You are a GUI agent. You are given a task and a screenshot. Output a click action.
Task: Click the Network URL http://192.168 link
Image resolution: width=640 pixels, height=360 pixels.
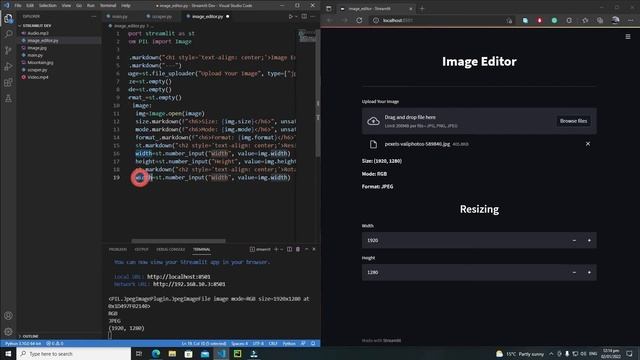click(x=189, y=284)
